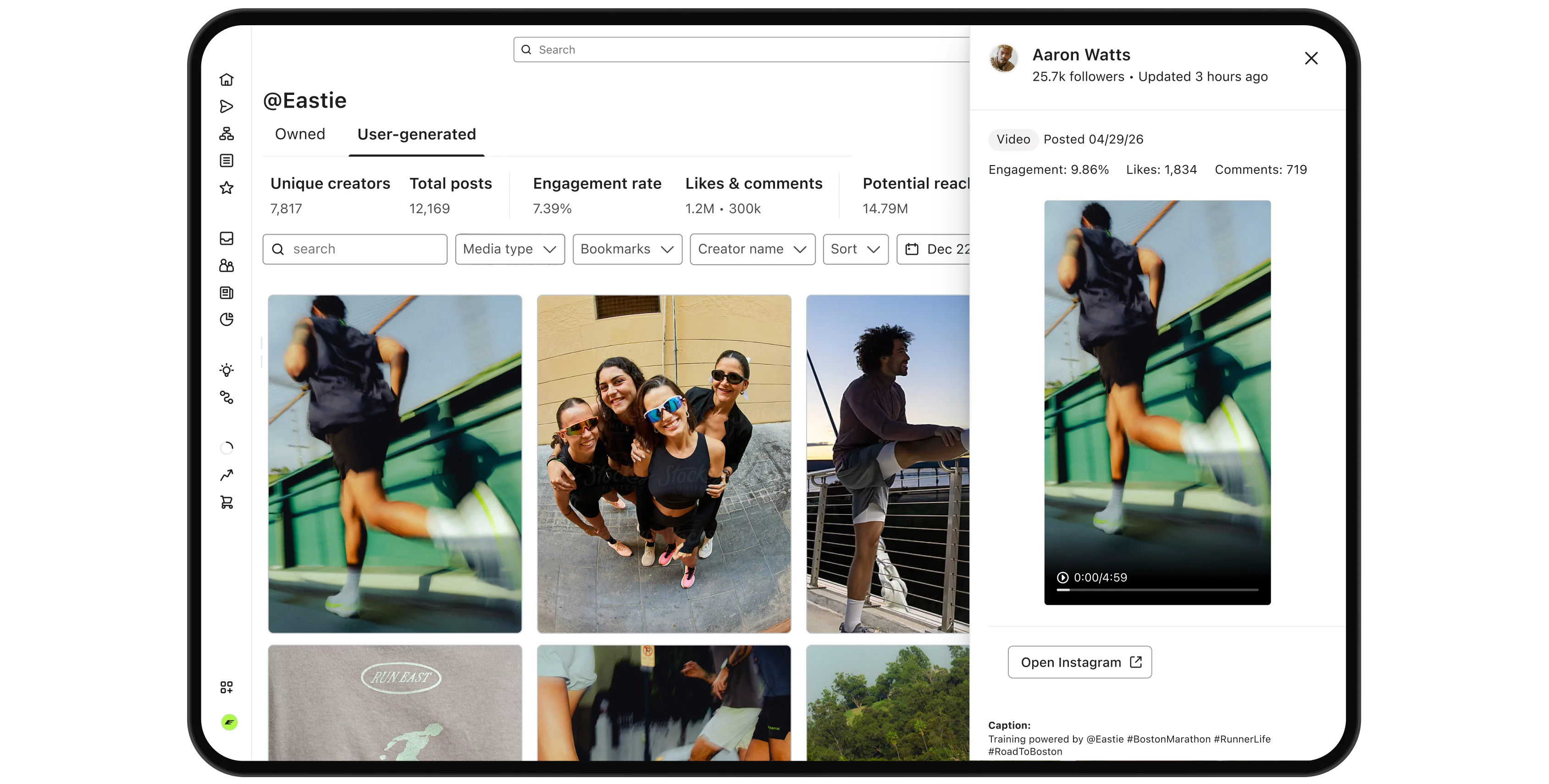Open the blurred runners in white shorts thumbnail
The width and height of the screenshot is (1549, 784).
point(664,703)
